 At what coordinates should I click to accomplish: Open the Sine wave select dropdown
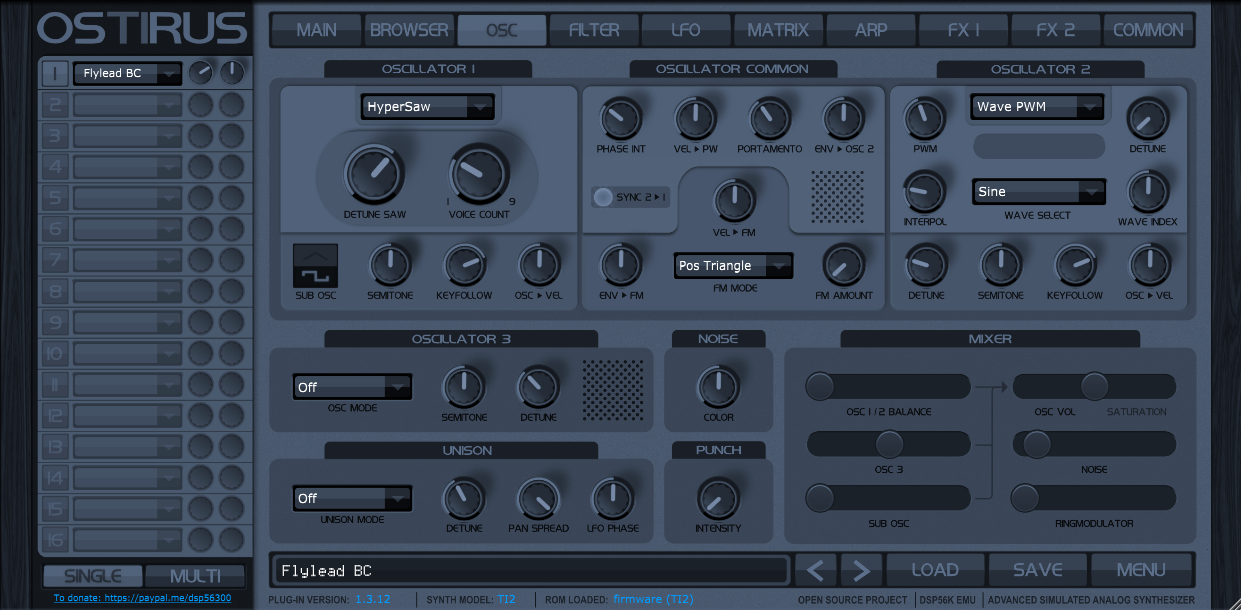click(x=1038, y=191)
